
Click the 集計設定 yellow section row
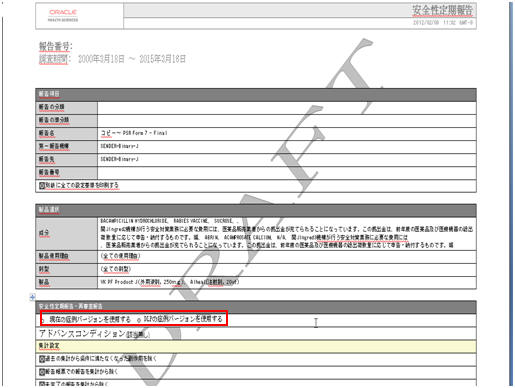(x=256, y=346)
